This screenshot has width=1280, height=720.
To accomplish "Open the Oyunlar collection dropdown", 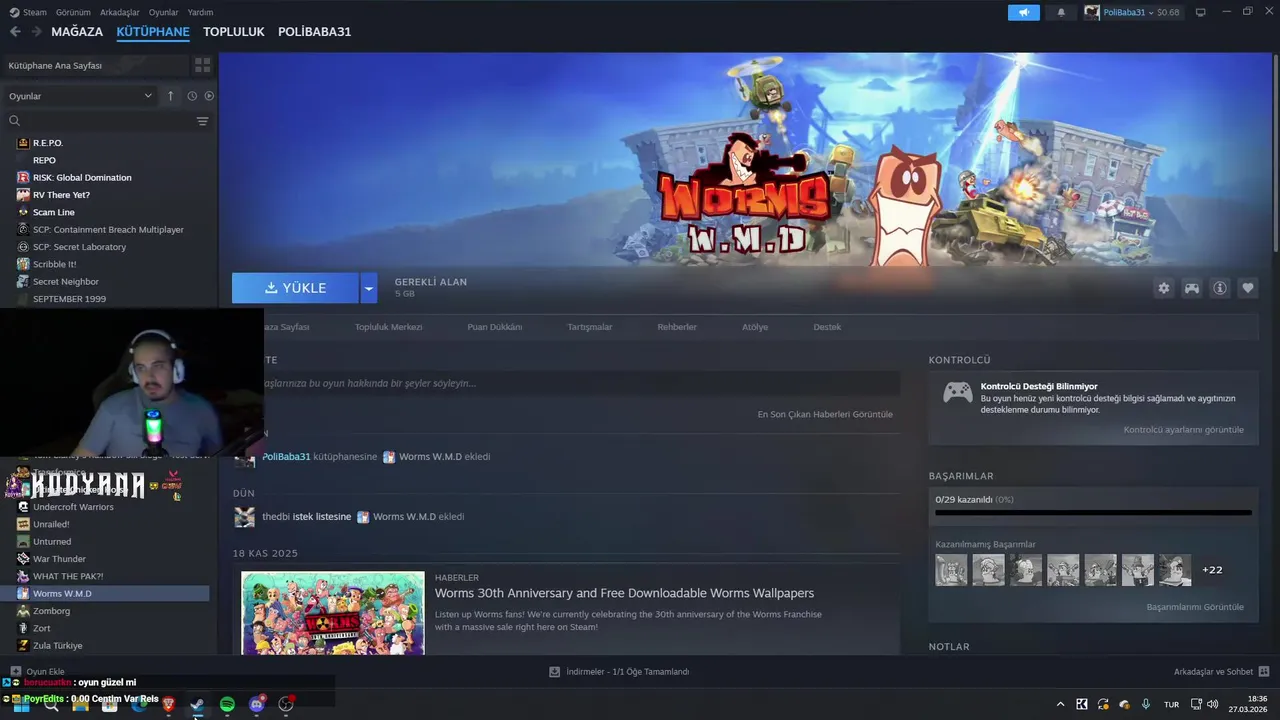I will [80, 96].
